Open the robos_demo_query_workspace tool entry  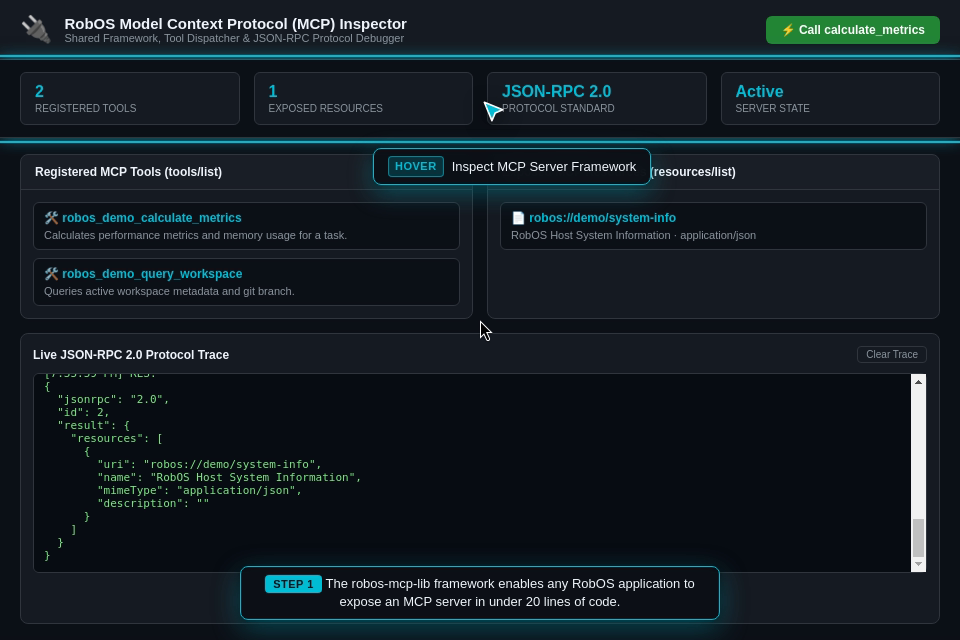click(x=246, y=282)
